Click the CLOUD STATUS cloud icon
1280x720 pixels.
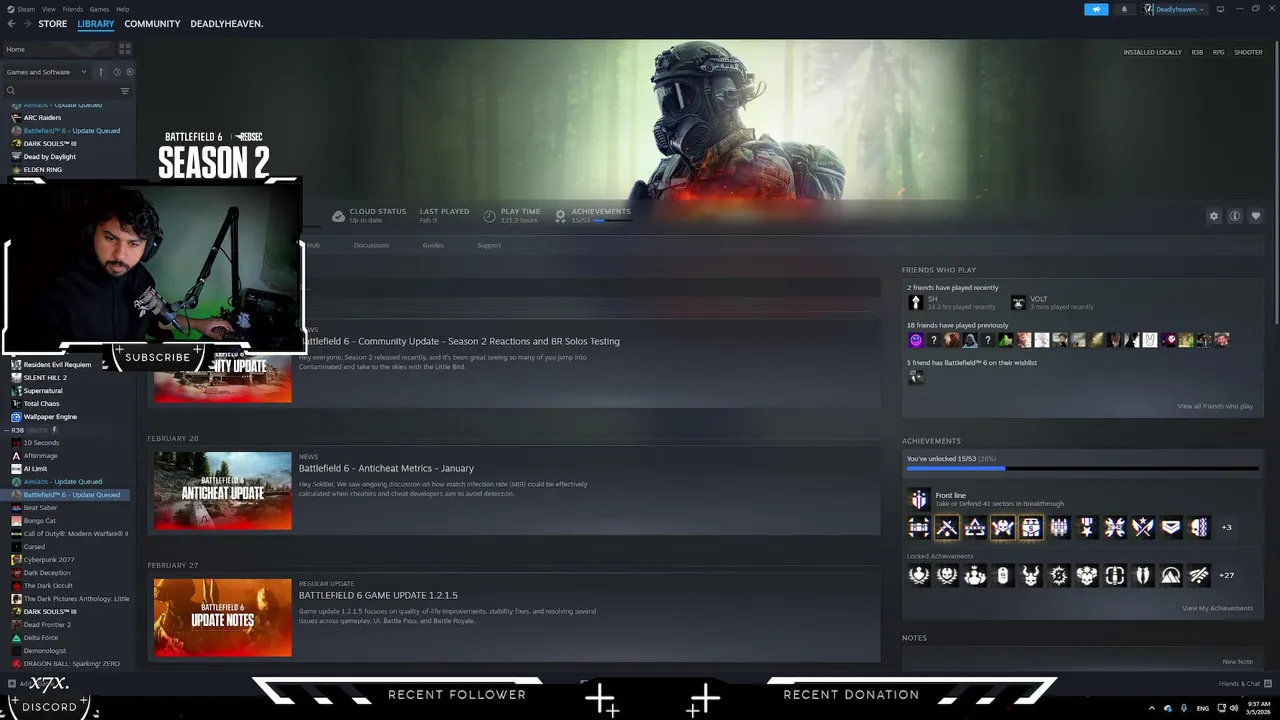(338, 216)
